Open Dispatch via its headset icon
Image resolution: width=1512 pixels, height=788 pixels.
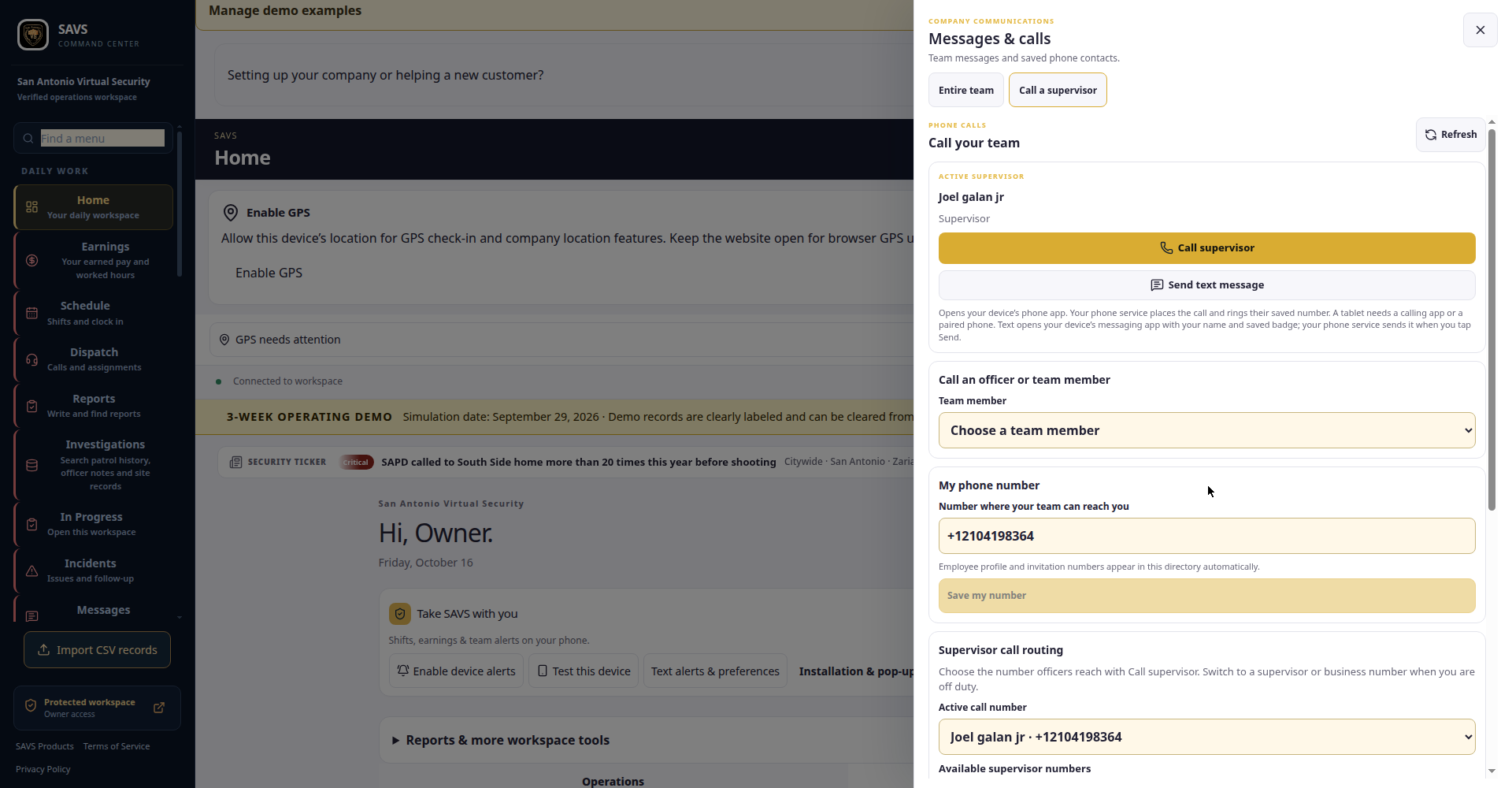pyautogui.click(x=32, y=359)
